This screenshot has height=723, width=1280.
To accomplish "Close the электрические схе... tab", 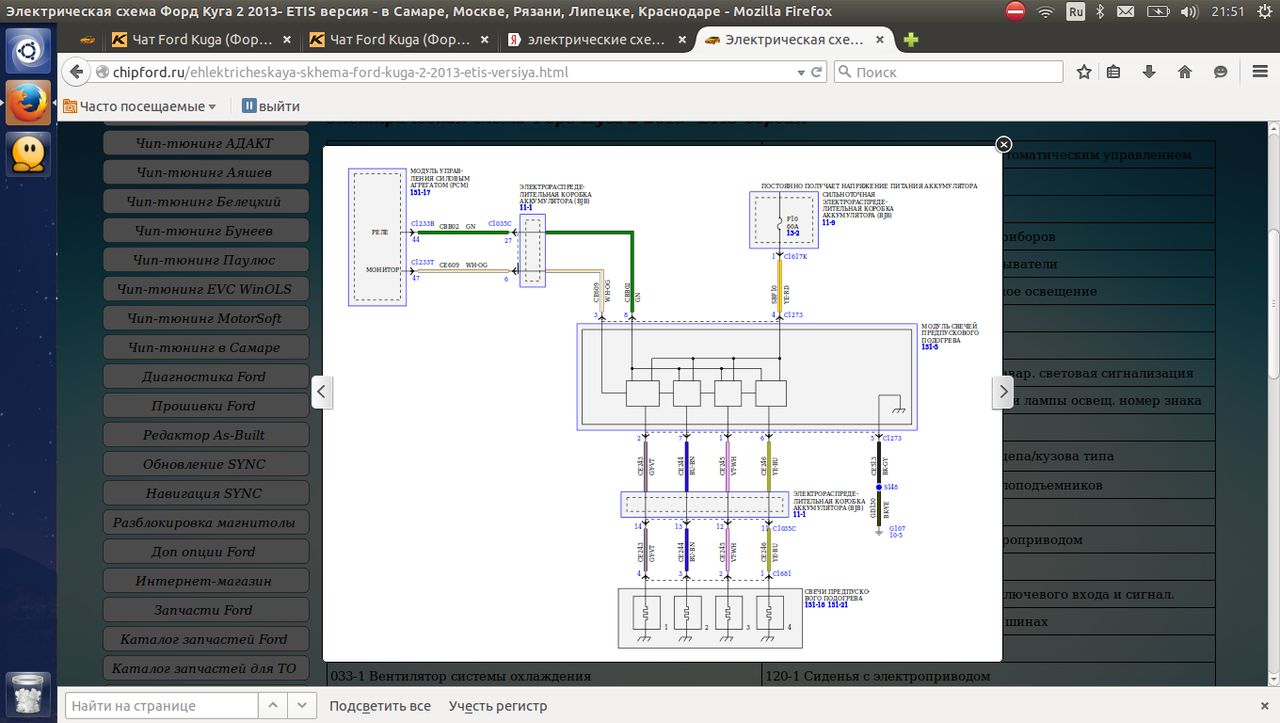I will coord(680,40).
